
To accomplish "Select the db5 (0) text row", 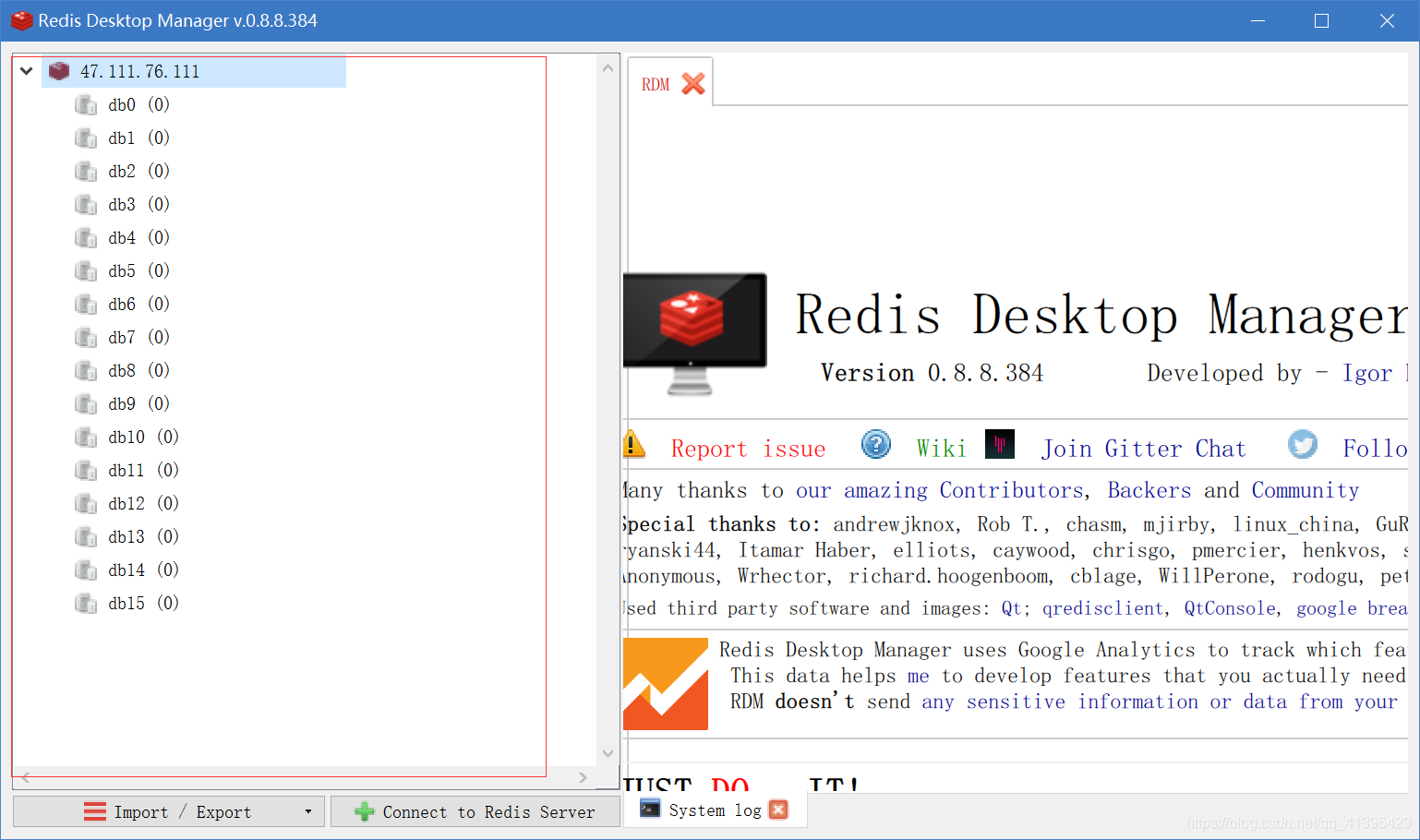I will pos(139,271).
